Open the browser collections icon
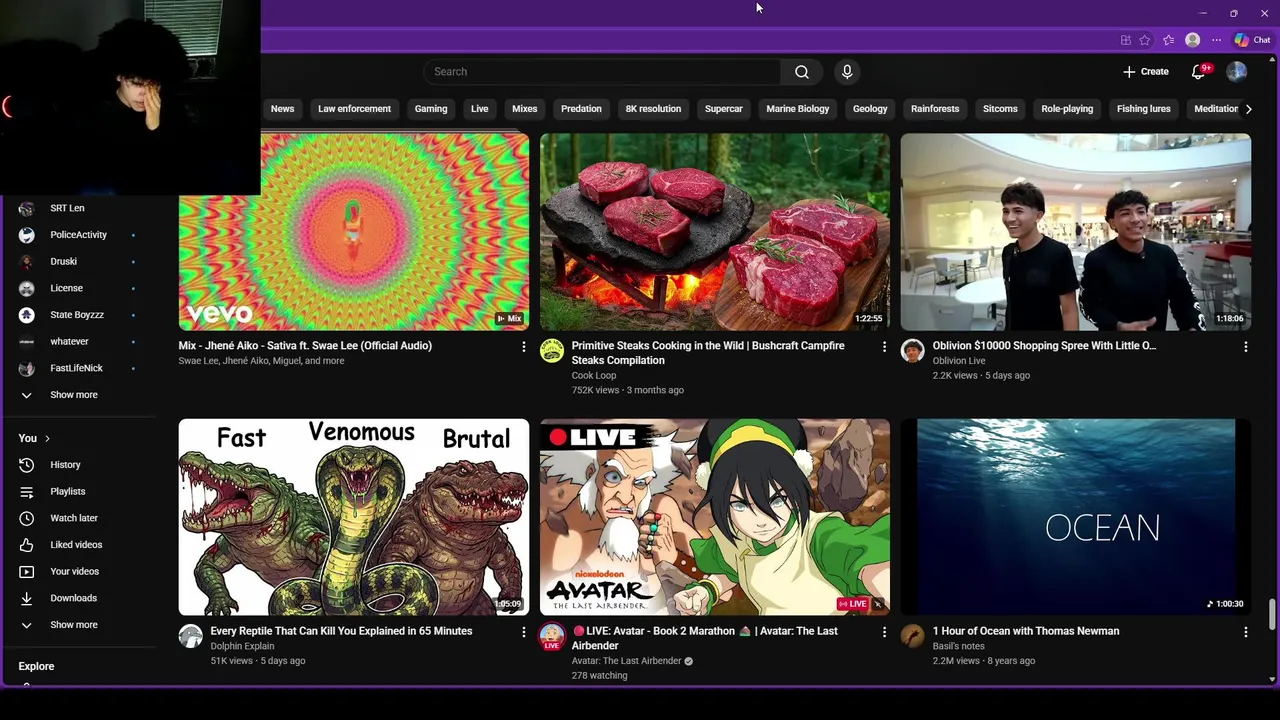 point(1168,40)
